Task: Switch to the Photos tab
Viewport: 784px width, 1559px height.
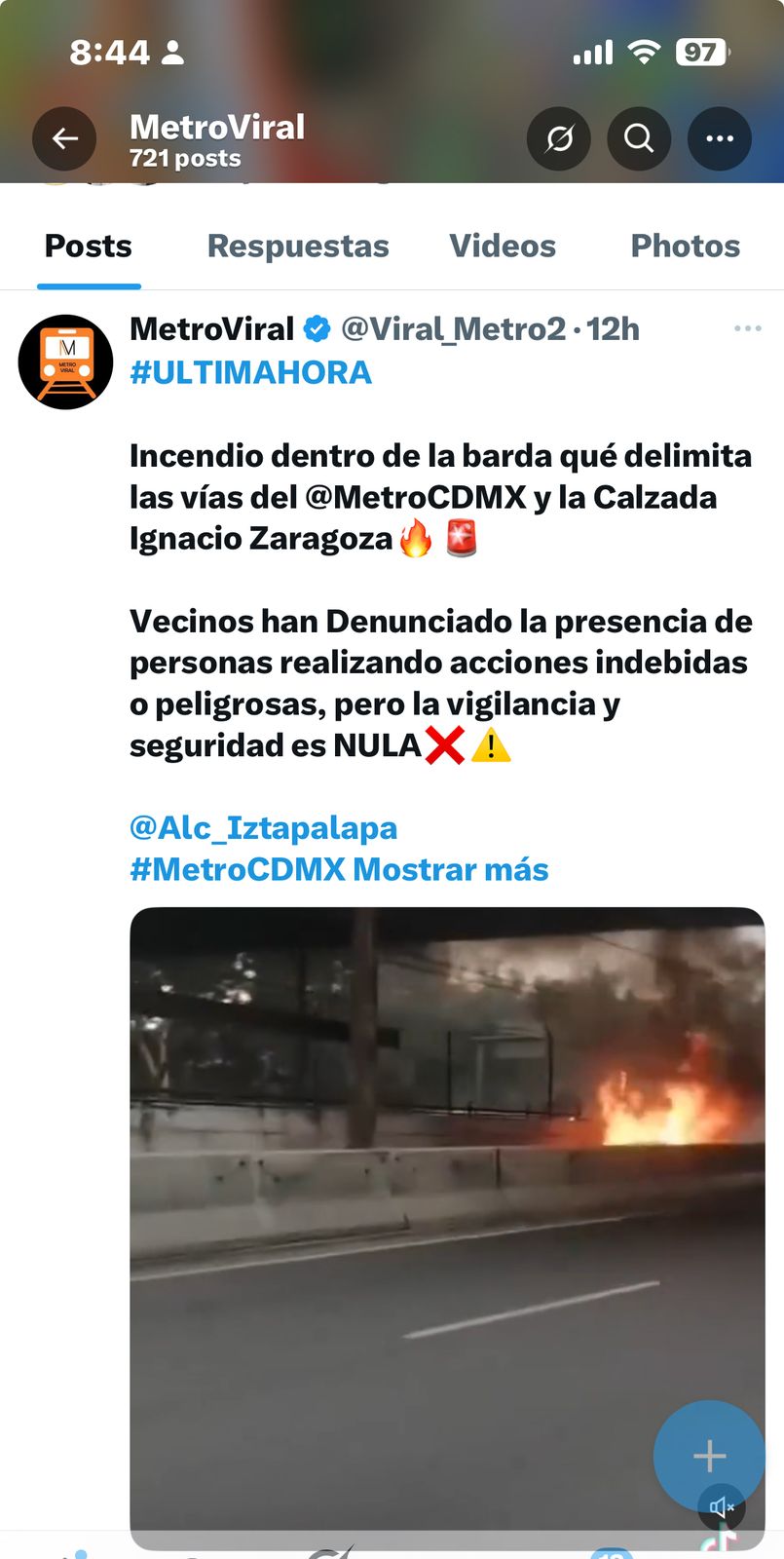Action: [686, 246]
